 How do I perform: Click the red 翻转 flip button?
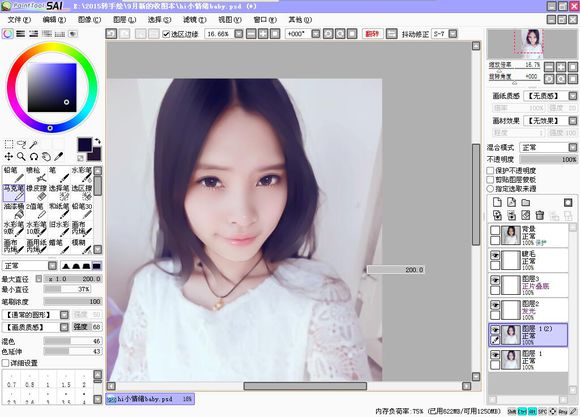(372, 34)
